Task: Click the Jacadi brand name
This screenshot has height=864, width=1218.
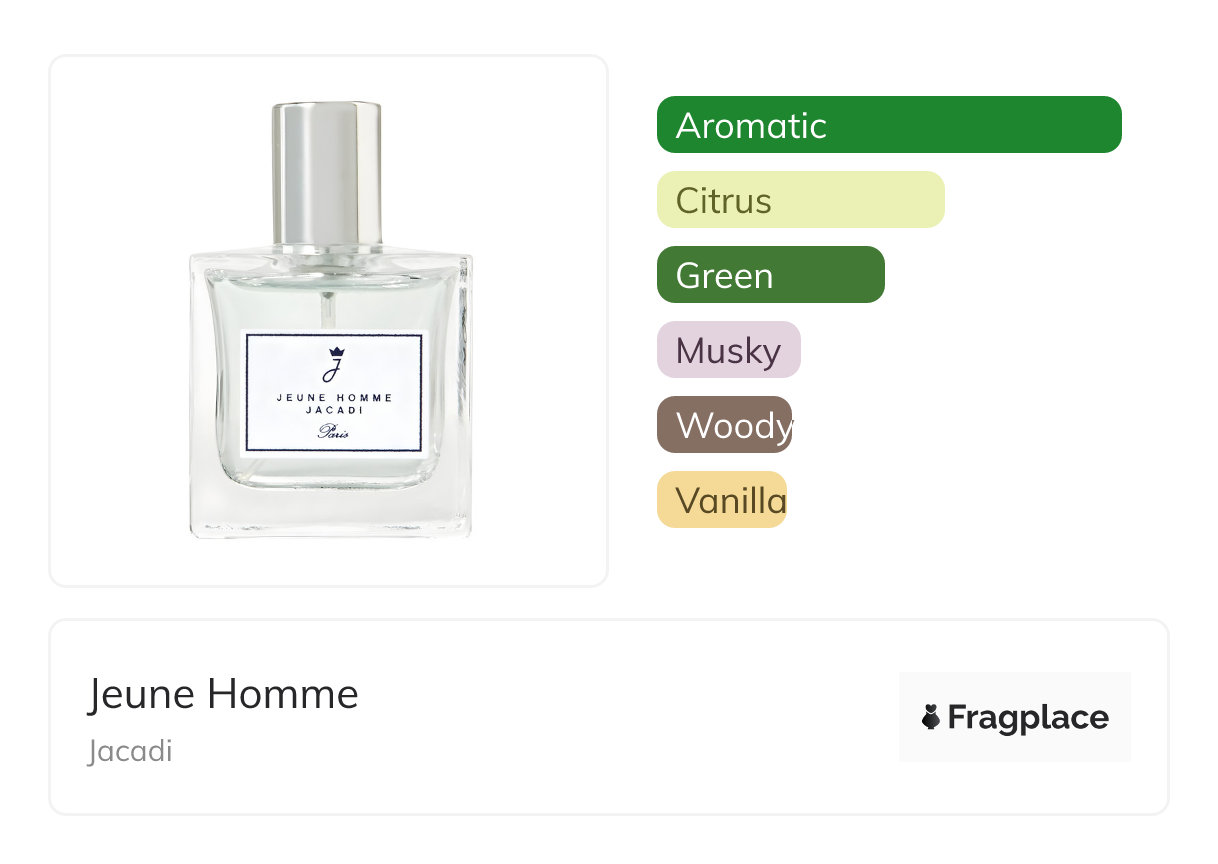Action: (x=130, y=751)
